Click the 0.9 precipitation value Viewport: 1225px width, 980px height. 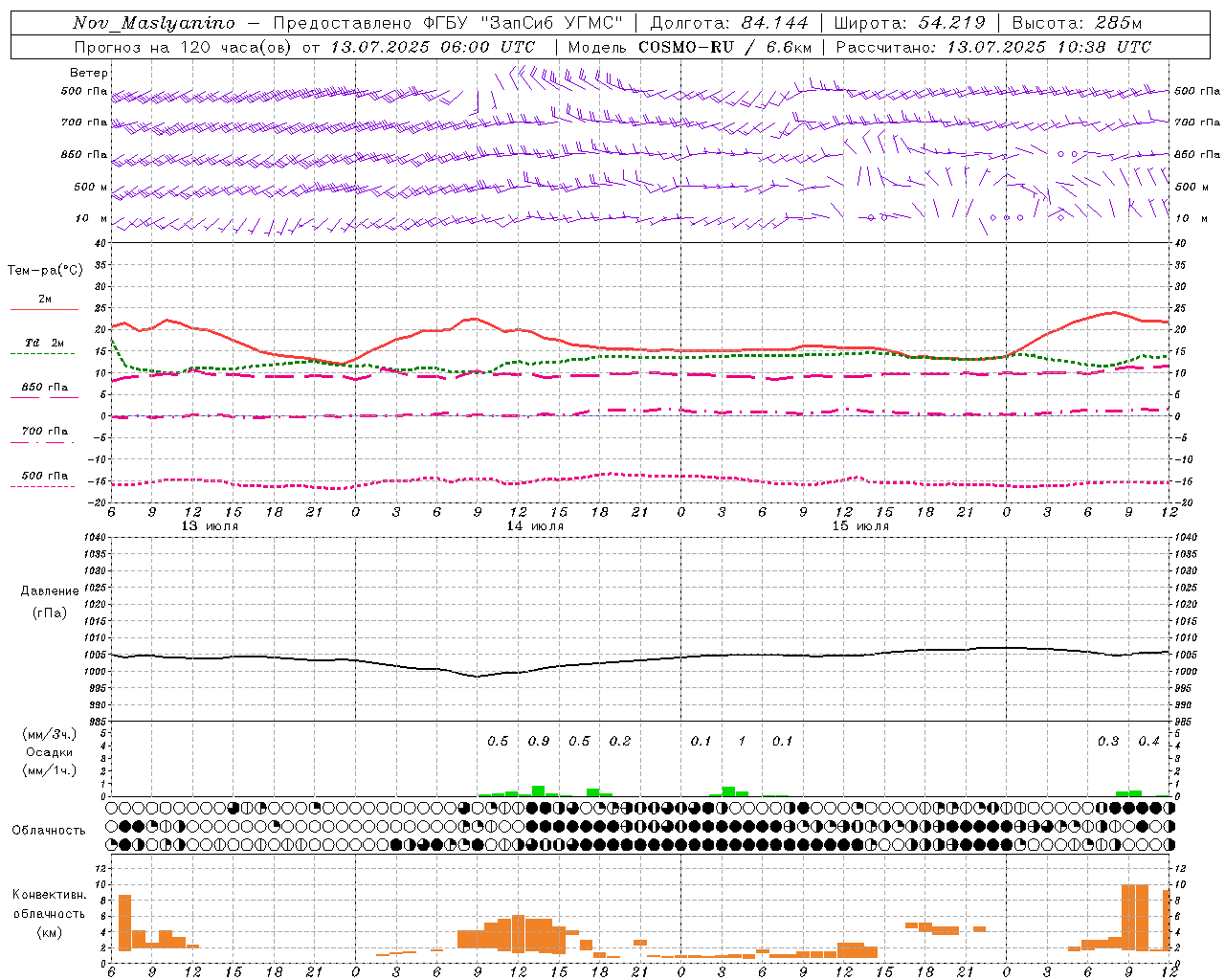pos(539,741)
